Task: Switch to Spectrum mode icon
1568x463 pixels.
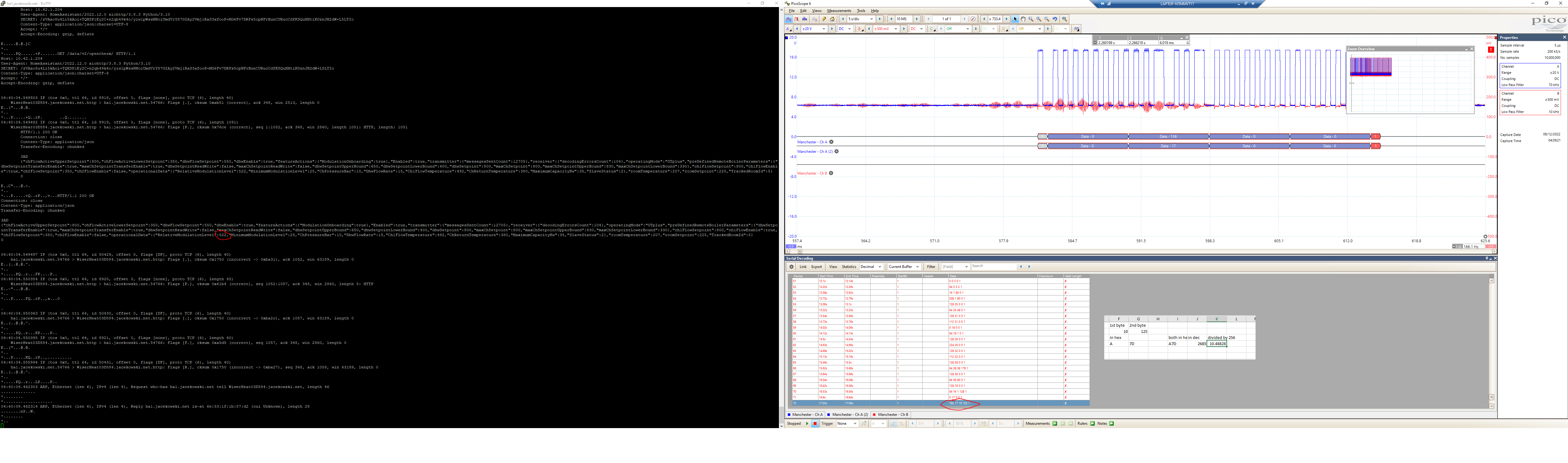Action: coord(805,19)
